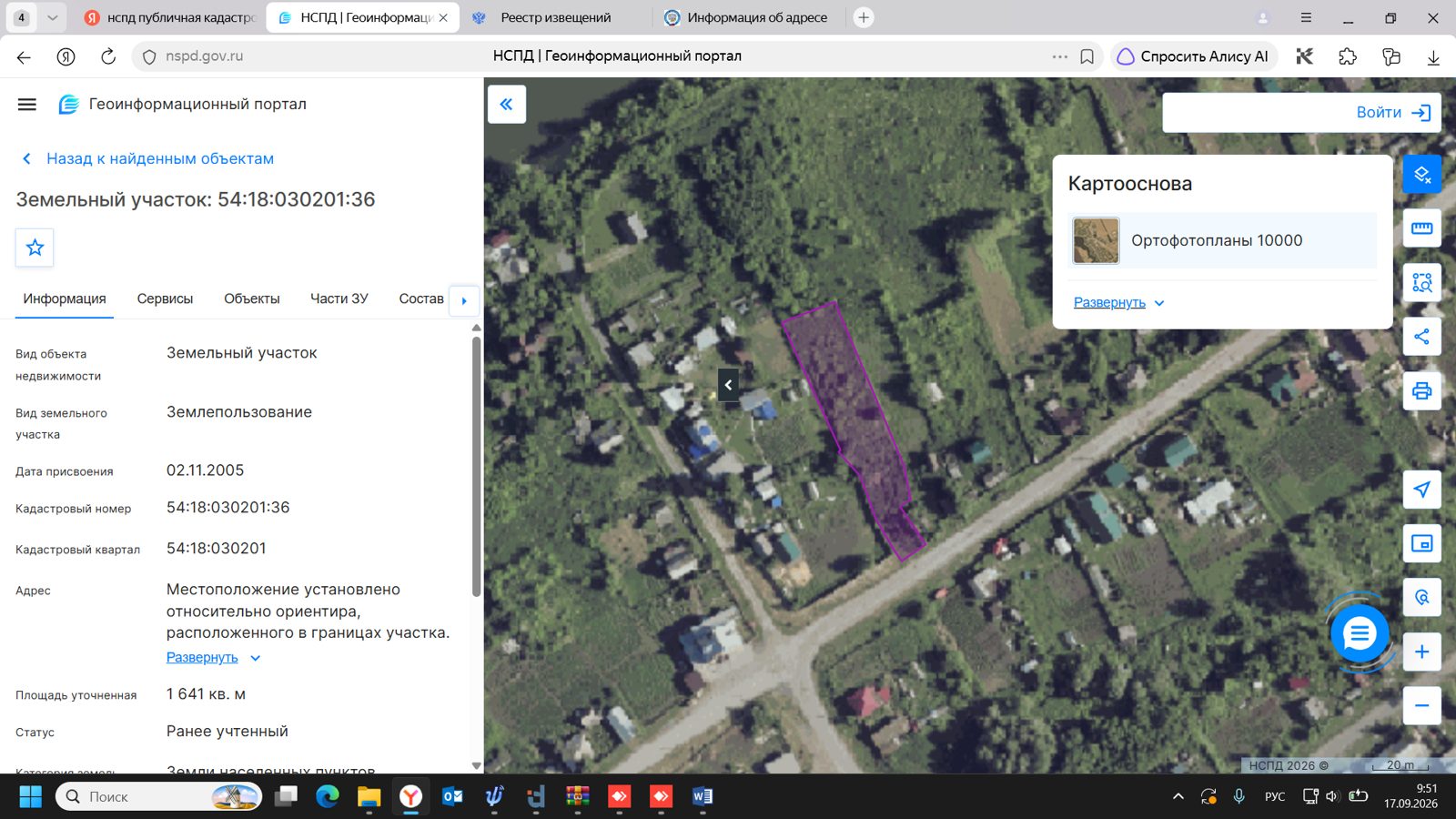Viewport: 1456px width, 819px height.
Task: Add parcel to favorites with star icon
Action: click(35, 248)
